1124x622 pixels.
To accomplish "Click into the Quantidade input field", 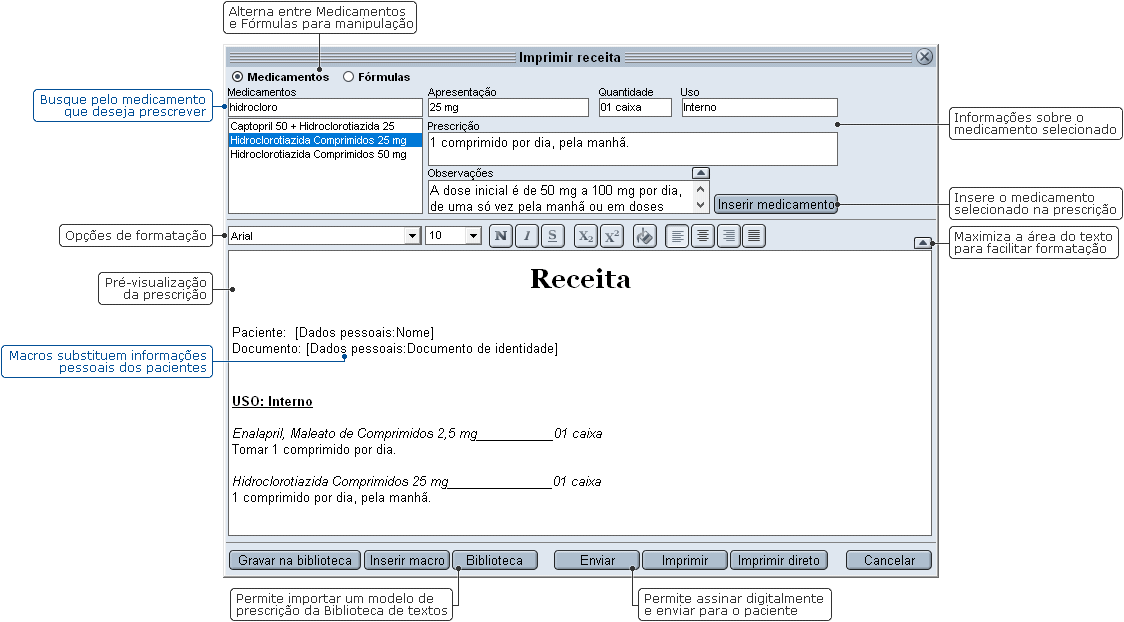I will [635, 107].
